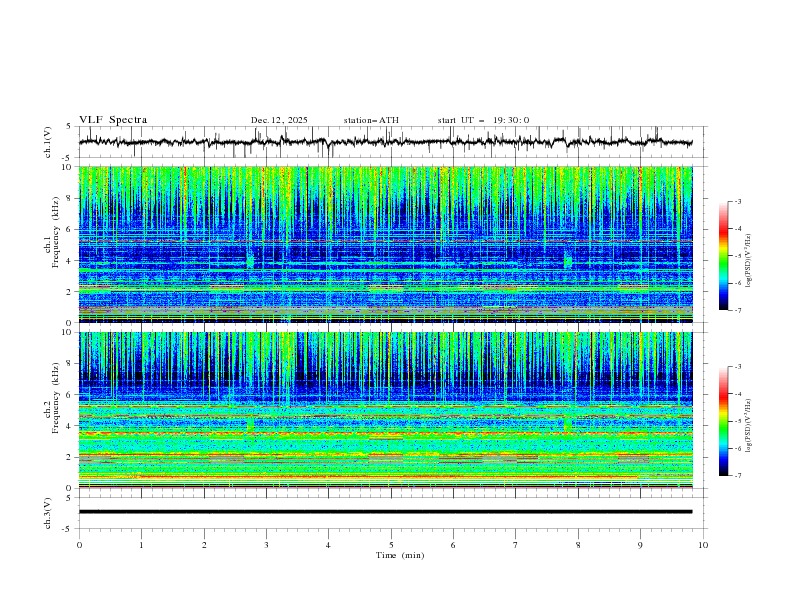Image resolution: width=792 pixels, height=612 pixels.
Task: Click inside the ch.2 spectrogram panel
Action: [385, 410]
